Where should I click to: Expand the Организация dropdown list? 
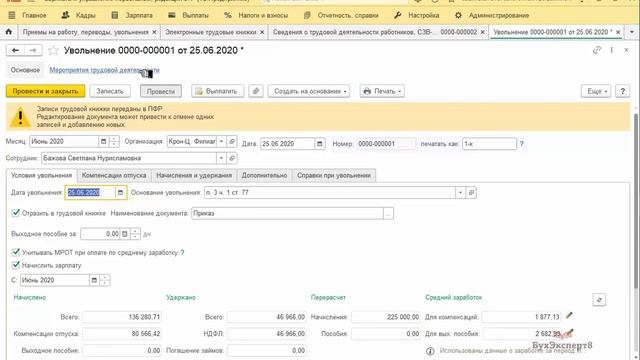pos(221,142)
